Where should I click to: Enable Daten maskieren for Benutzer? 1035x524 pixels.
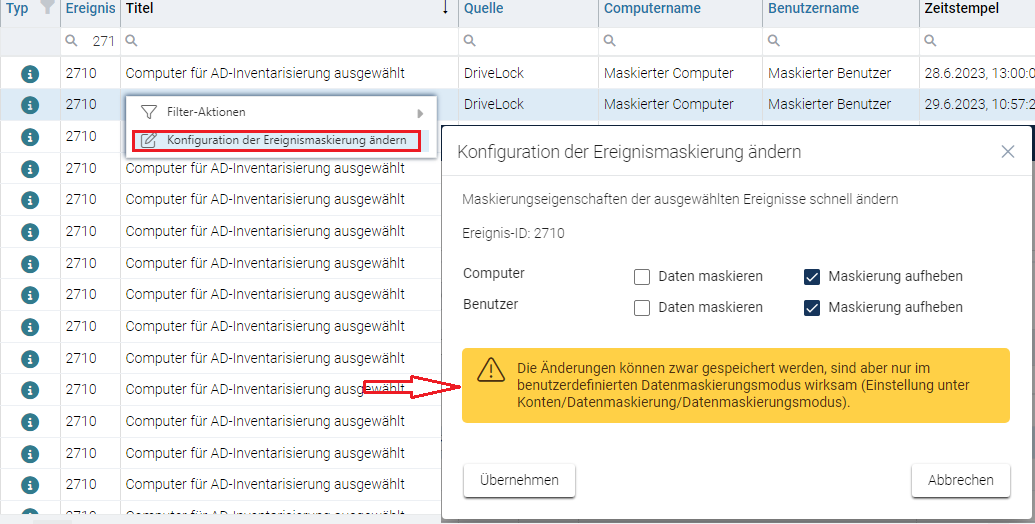642,308
